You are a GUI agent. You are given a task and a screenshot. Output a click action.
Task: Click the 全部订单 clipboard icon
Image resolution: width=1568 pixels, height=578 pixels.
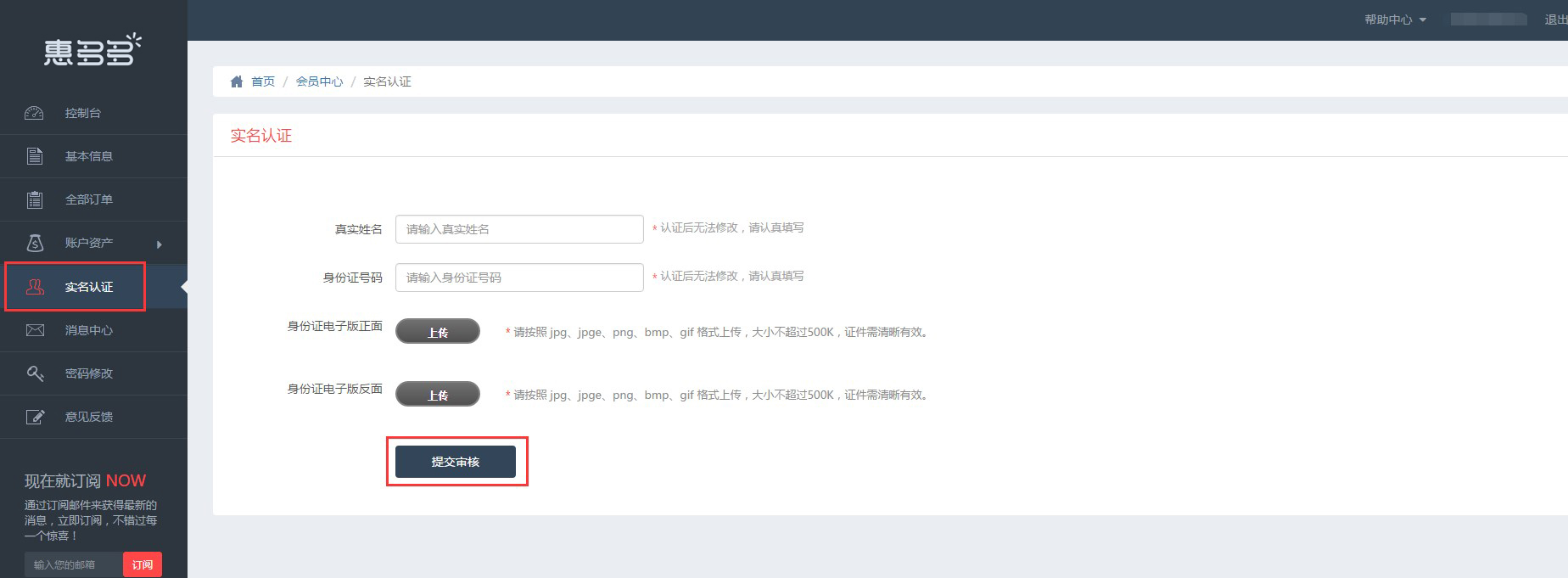(x=34, y=199)
